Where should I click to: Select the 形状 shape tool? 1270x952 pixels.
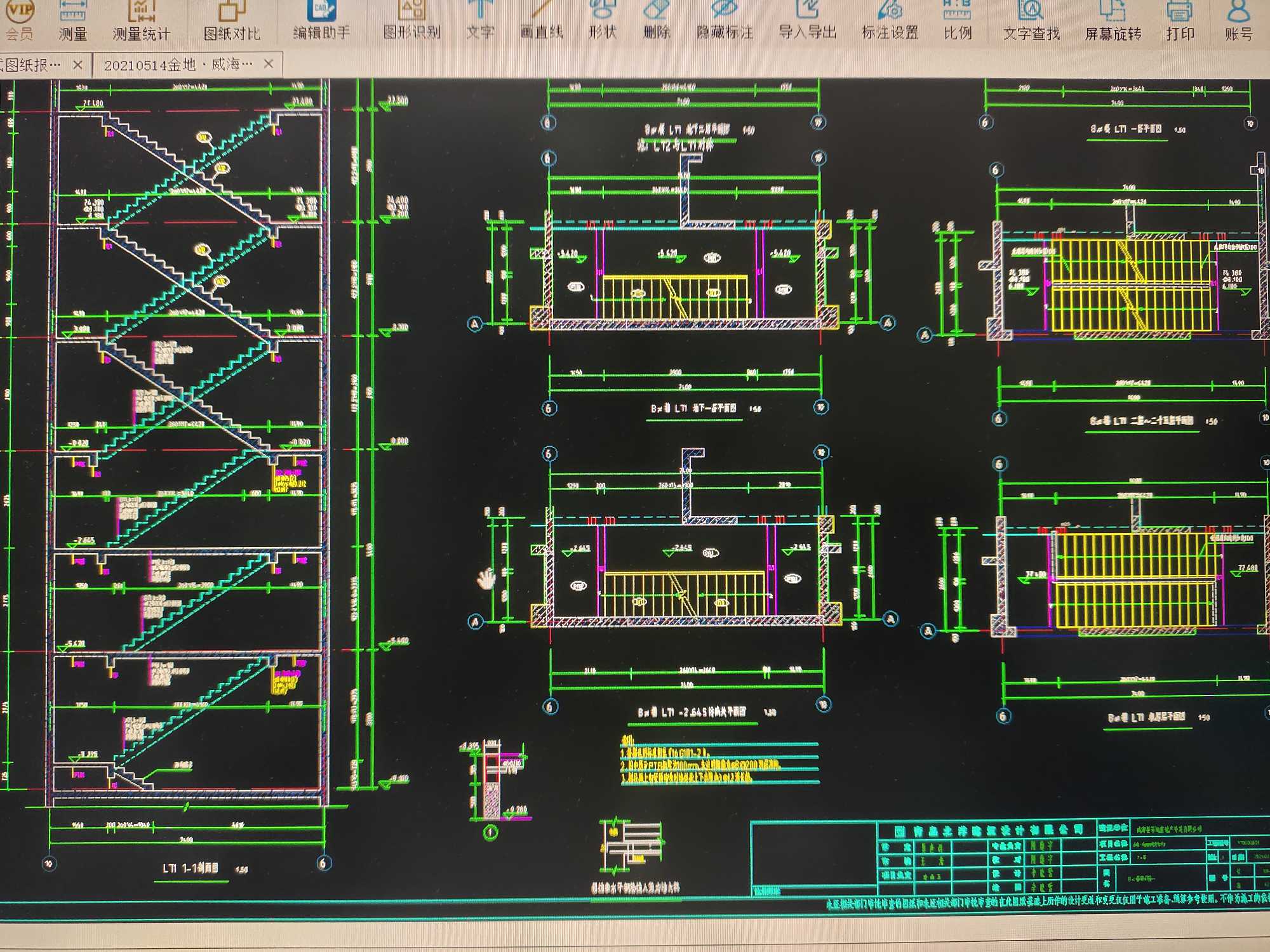coord(603,20)
